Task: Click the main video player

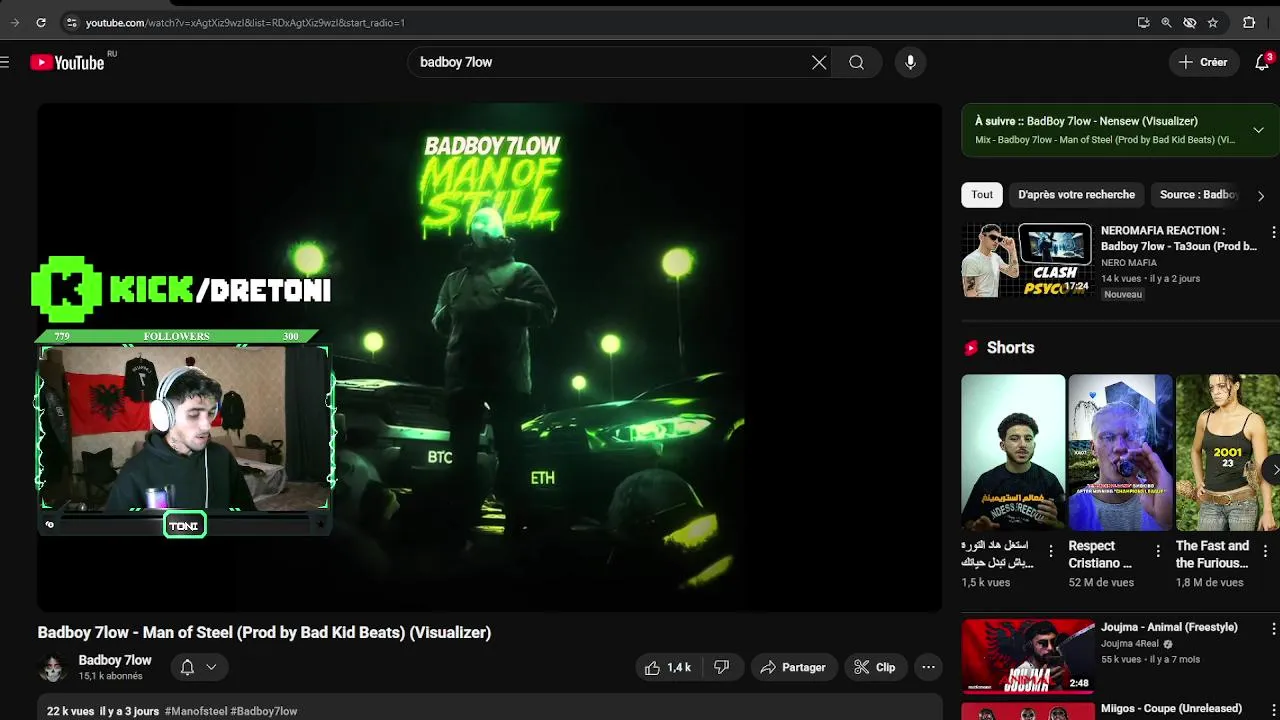Action: tap(490, 357)
